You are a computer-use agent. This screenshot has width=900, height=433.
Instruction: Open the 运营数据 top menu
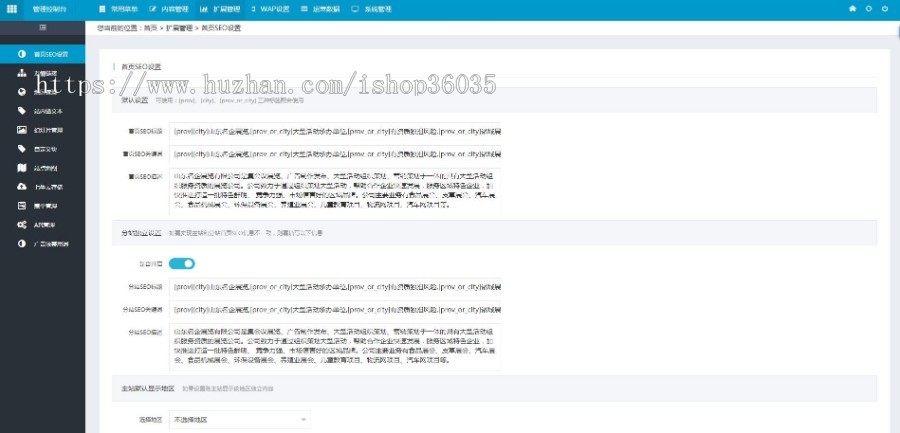point(320,9)
